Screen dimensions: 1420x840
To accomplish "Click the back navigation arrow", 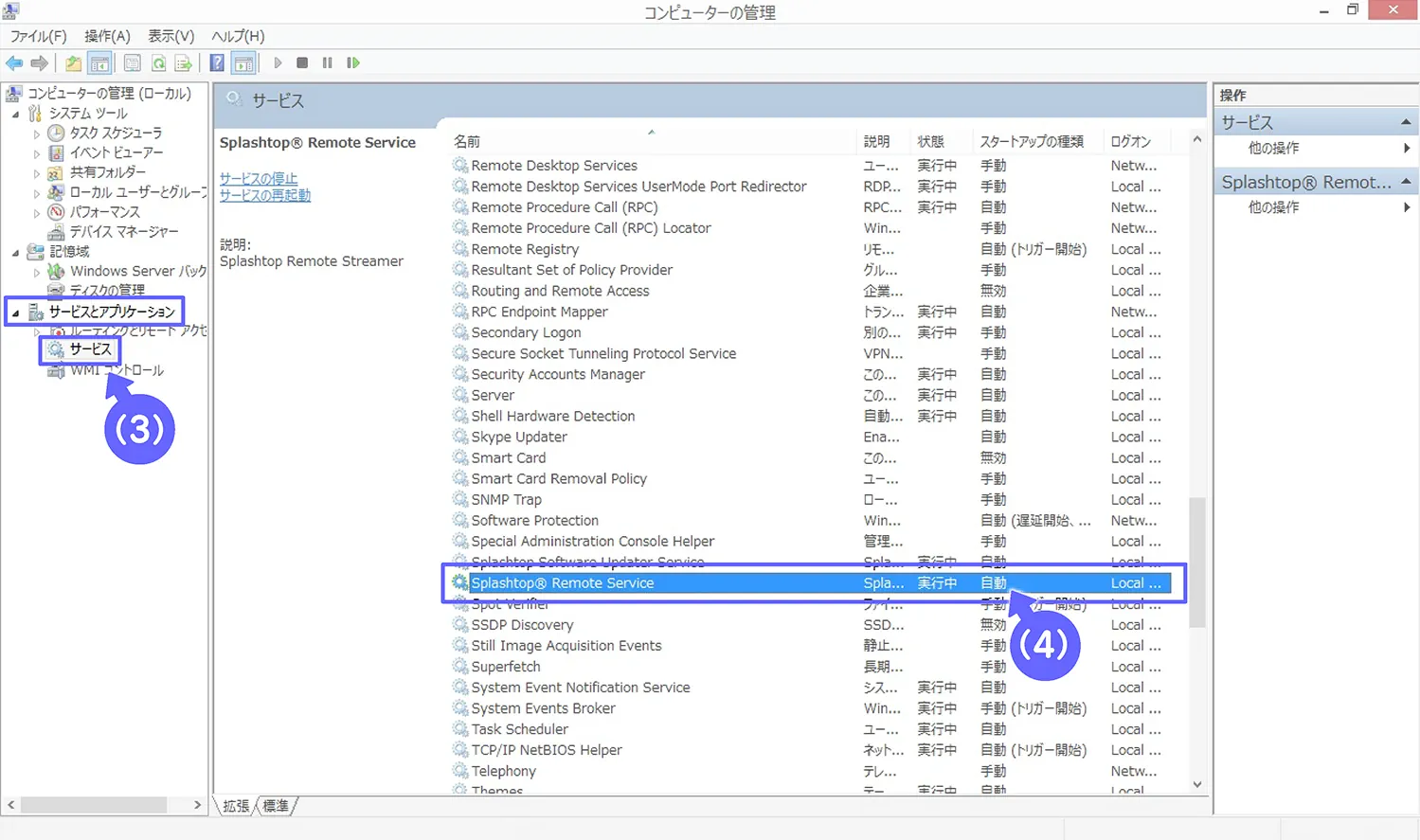I will [14, 63].
